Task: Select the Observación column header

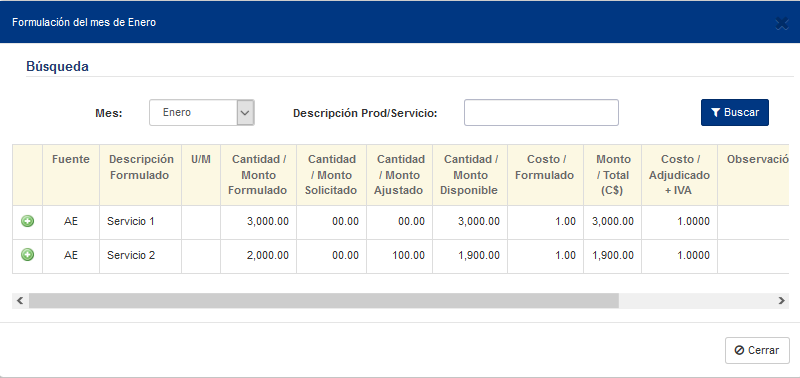Action: pyautogui.click(x=753, y=175)
